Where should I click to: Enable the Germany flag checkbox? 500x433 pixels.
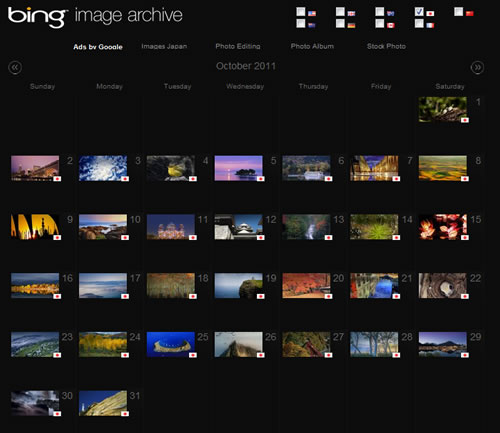340,23
